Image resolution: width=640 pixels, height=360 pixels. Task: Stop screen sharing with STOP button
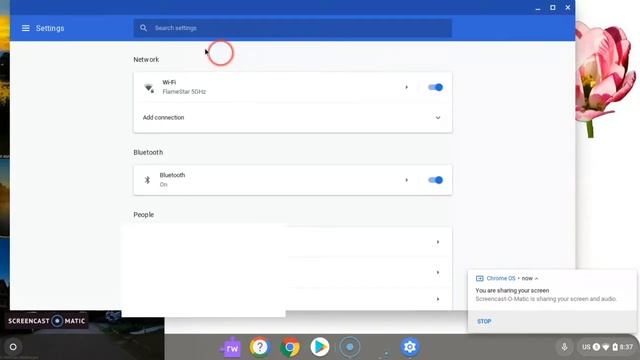pos(484,321)
